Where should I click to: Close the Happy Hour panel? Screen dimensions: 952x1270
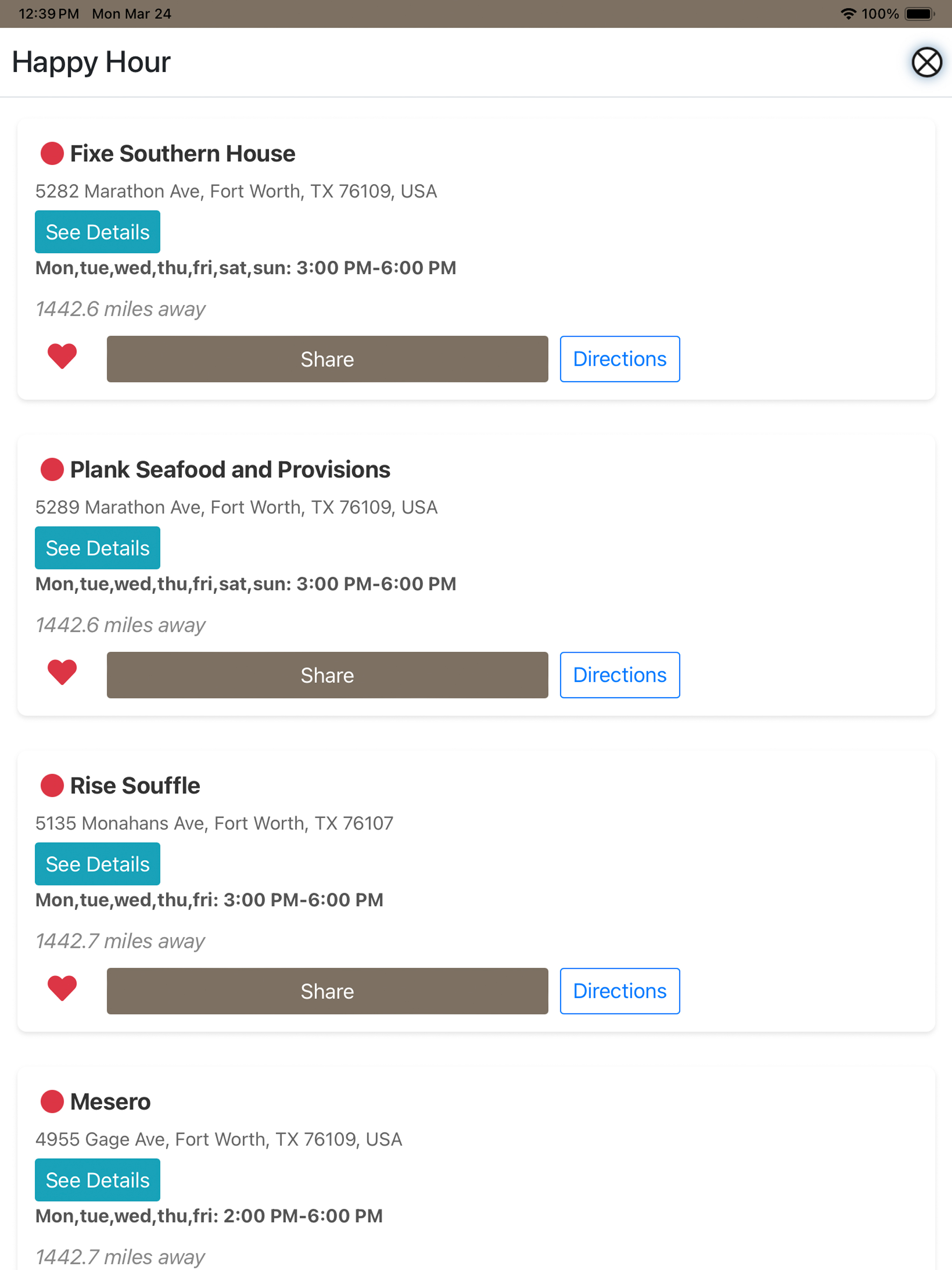926,62
